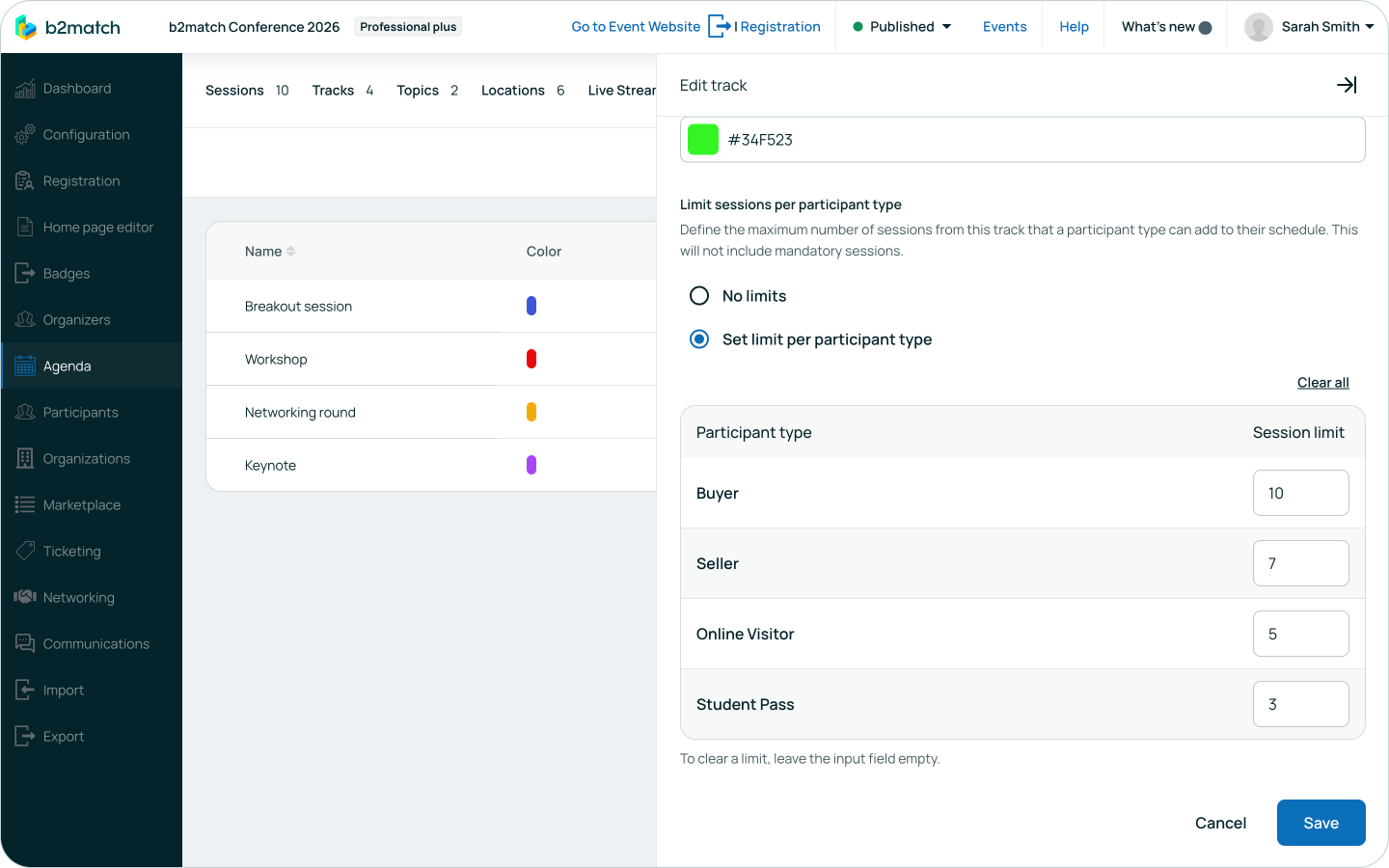Expand the Sarah Smith account menu

1309,27
